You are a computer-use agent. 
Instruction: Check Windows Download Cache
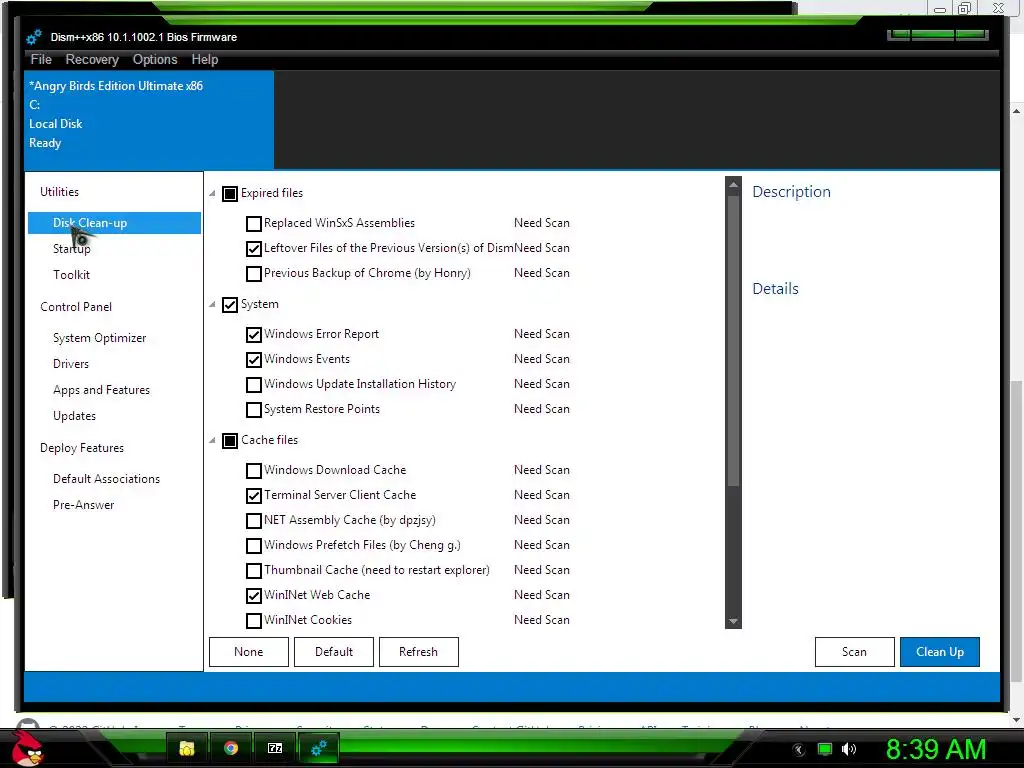253,471
